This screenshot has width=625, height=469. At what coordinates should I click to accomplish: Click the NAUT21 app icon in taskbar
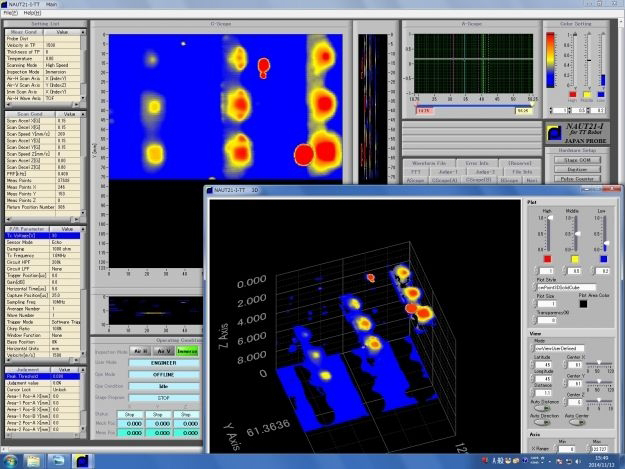(81, 459)
